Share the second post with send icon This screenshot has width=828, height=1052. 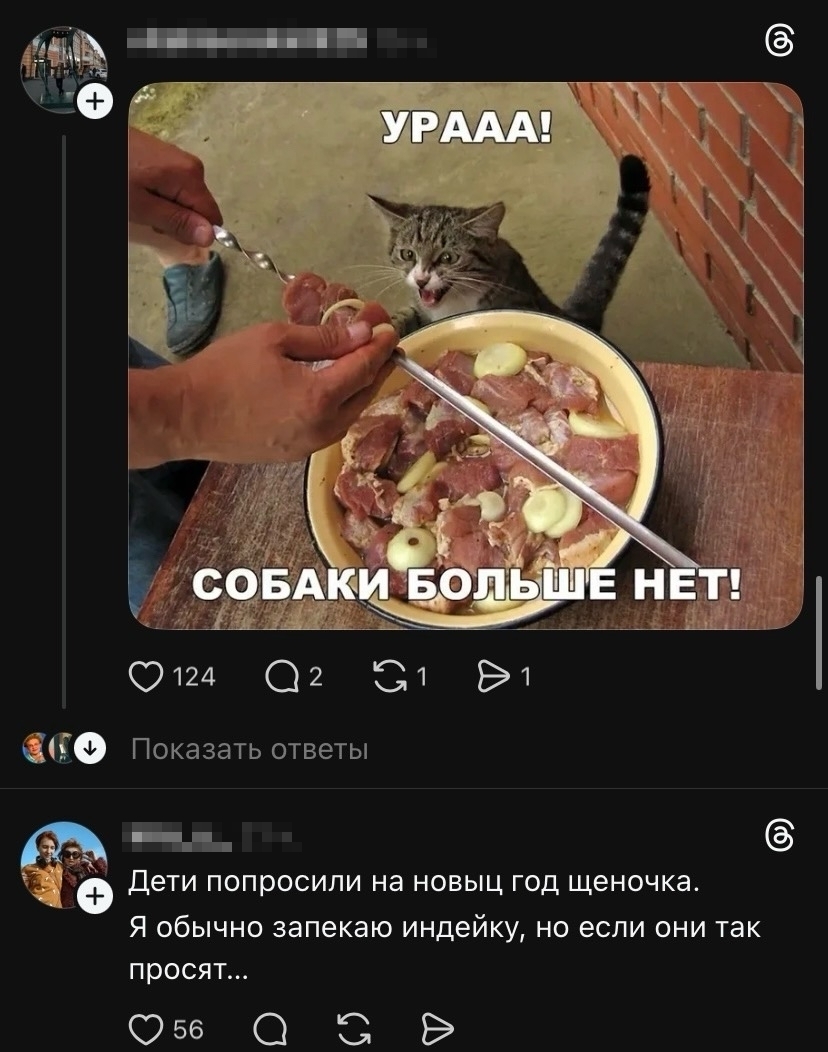[x=437, y=1029]
